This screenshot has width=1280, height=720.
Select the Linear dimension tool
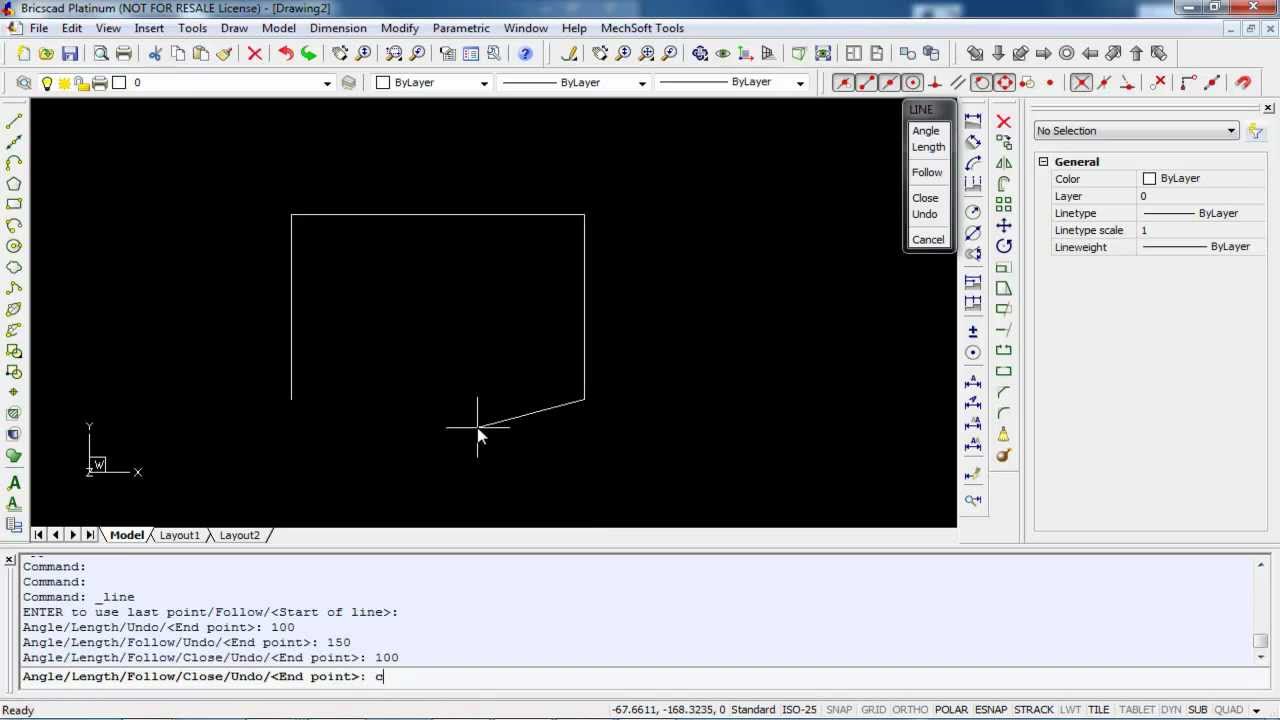click(x=973, y=121)
